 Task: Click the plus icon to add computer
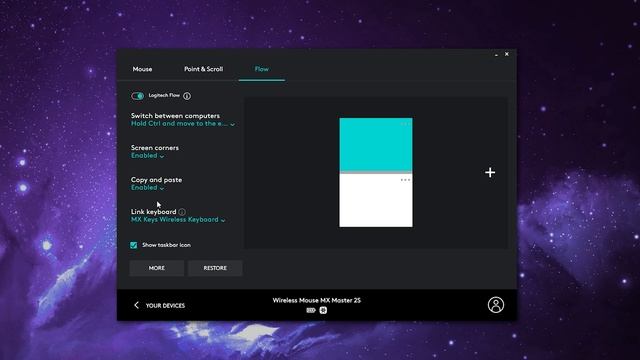pos(490,173)
